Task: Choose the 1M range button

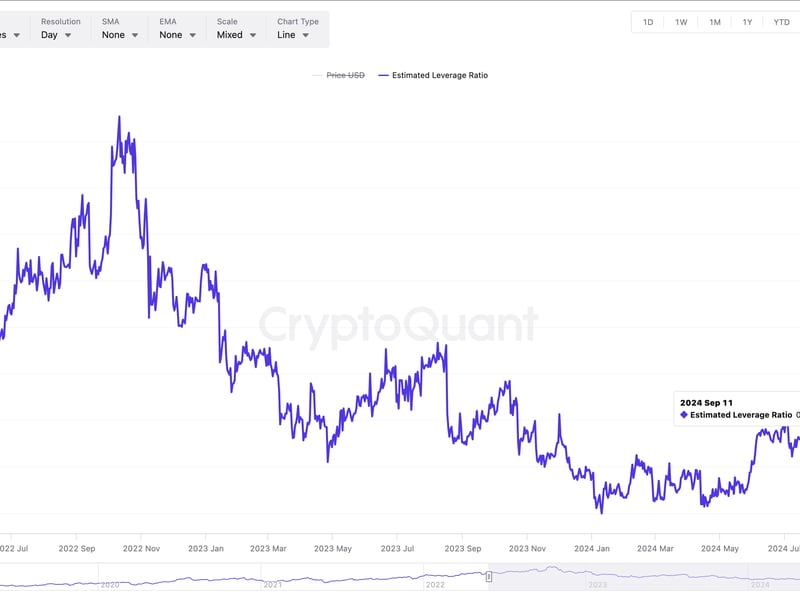Action: point(715,22)
